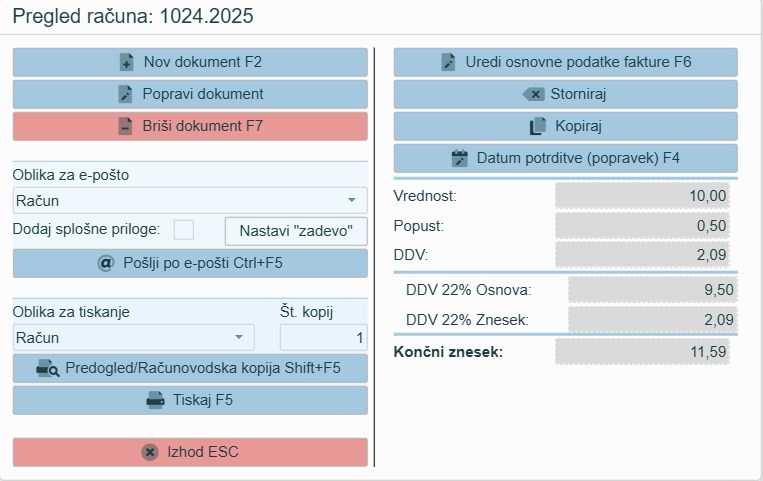
Task: Expand the Oblika za tiskanje dropdown
Action: click(x=239, y=337)
